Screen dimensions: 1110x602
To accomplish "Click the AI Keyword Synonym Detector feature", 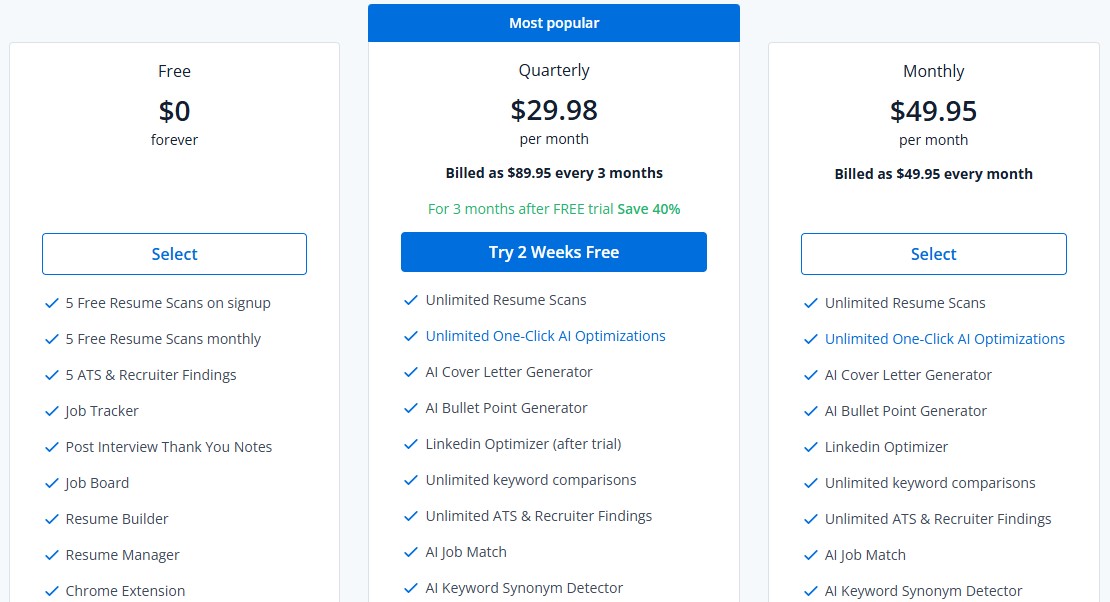I will pos(525,588).
